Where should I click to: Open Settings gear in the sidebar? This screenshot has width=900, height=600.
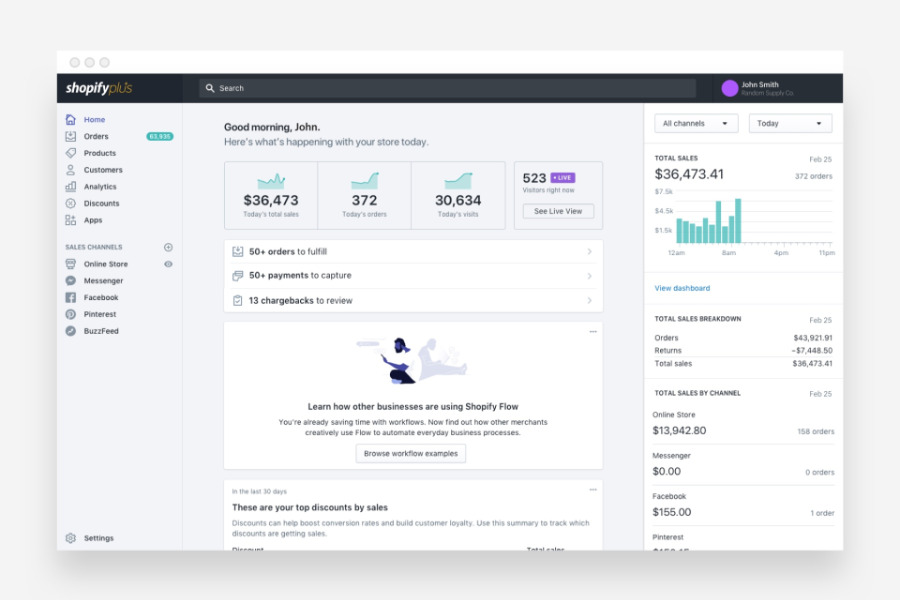click(x=70, y=538)
